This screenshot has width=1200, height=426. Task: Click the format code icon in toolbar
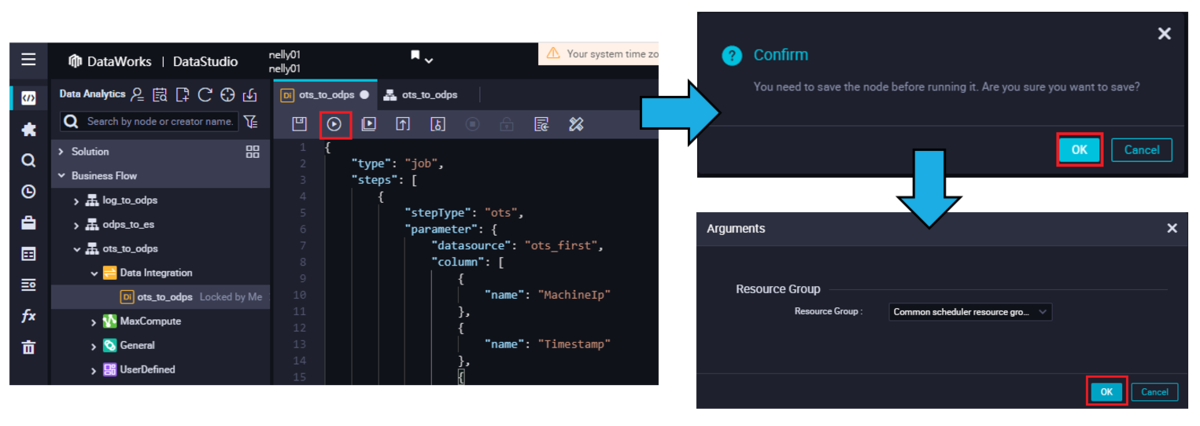pos(541,124)
